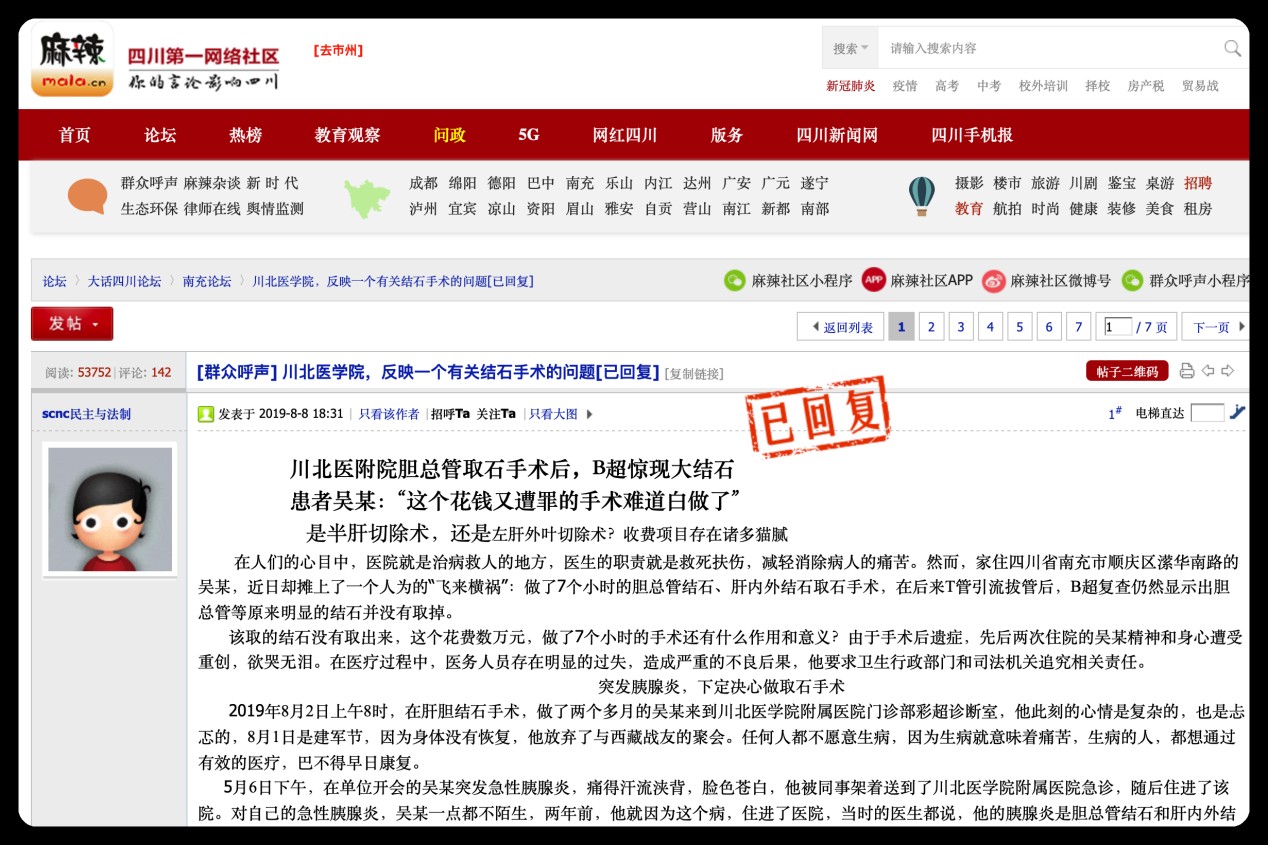This screenshot has width=1268, height=845.
Task: Expand the 发帖 button dropdown
Action: click(96, 324)
